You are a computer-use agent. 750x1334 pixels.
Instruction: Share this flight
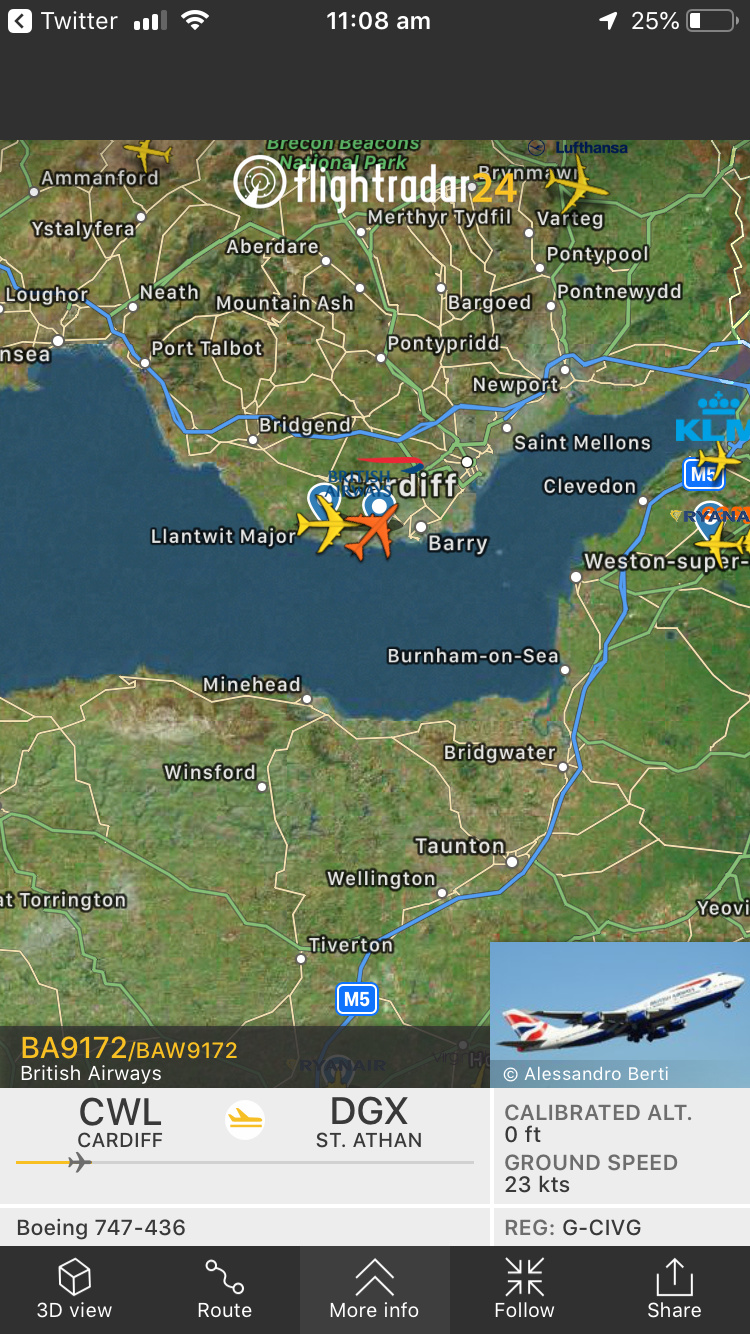pyautogui.click(x=675, y=1290)
